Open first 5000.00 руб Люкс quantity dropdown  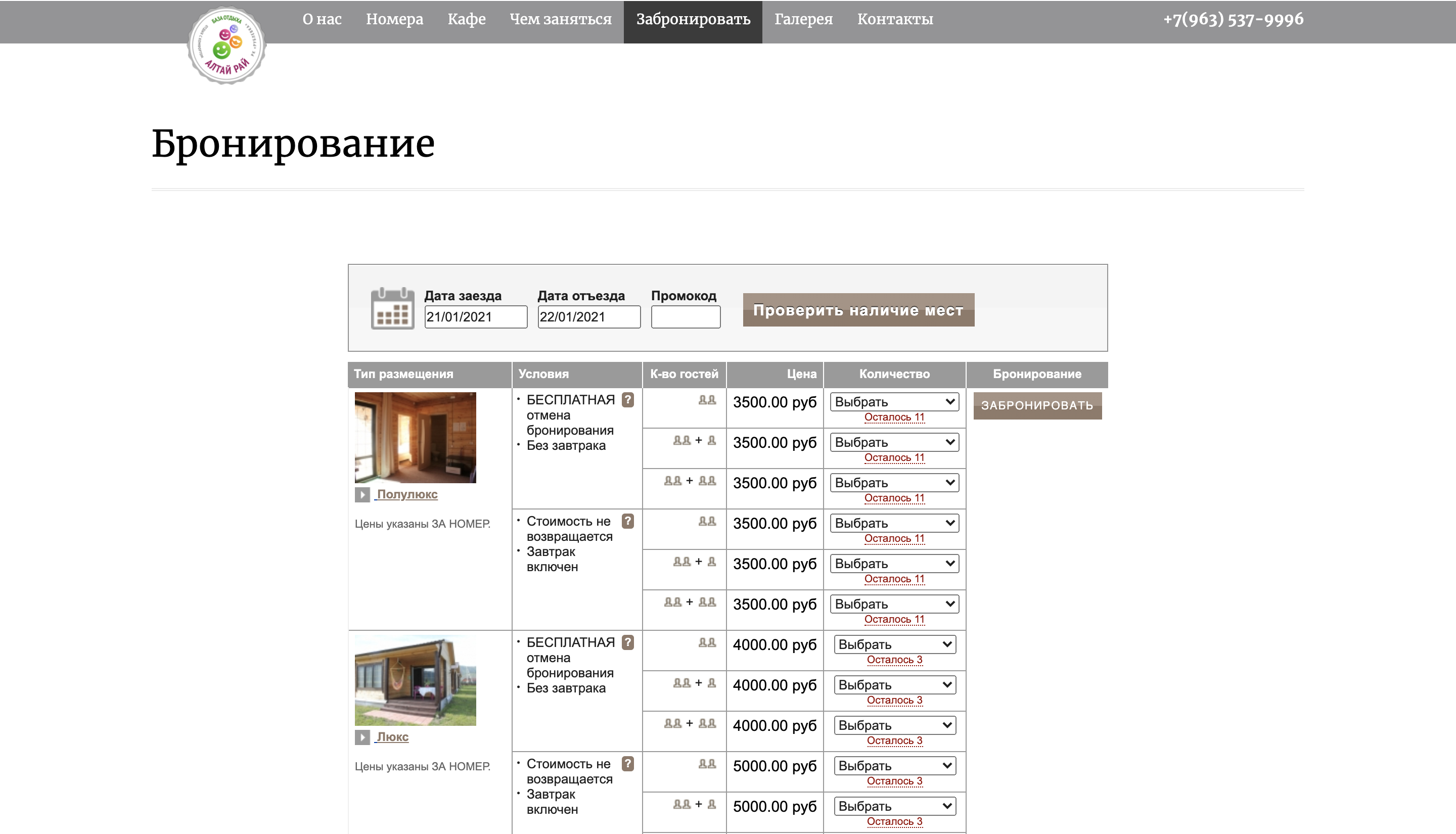click(x=894, y=766)
